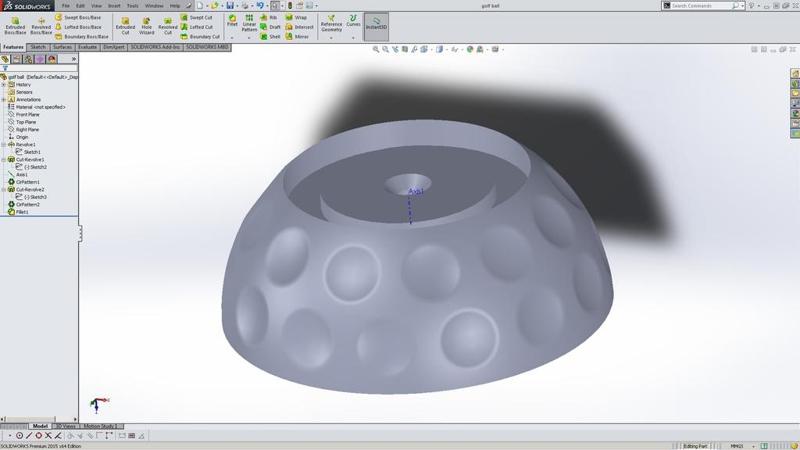
Task: Open Reference Geometry options
Action: [331, 23]
